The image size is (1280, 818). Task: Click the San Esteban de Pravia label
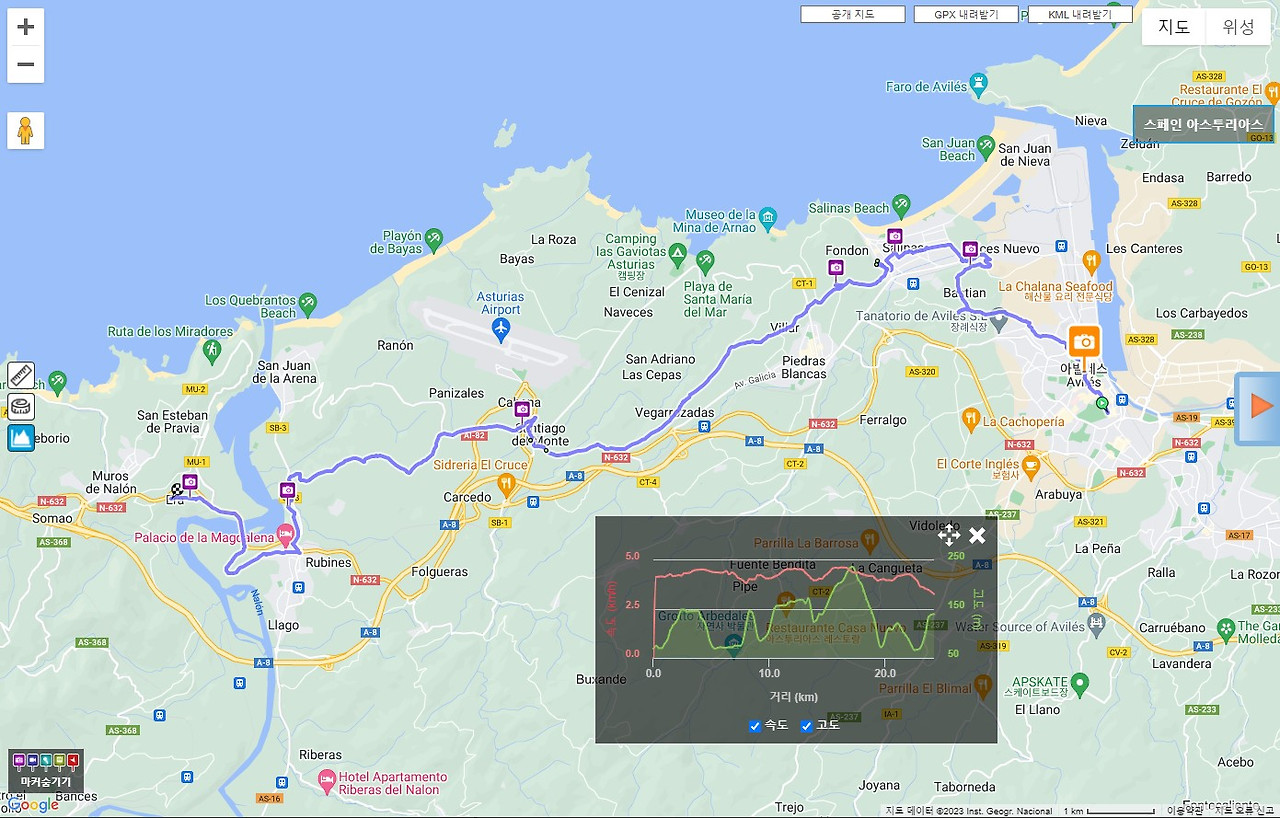(x=173, y=421)
